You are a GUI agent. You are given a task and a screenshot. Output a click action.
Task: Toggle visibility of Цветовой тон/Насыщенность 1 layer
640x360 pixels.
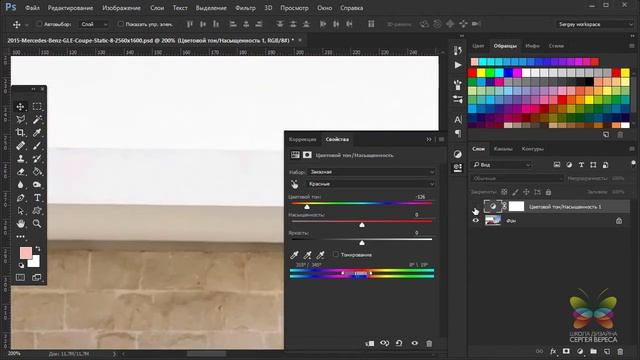pyautogui.click(x=476, y=207)
